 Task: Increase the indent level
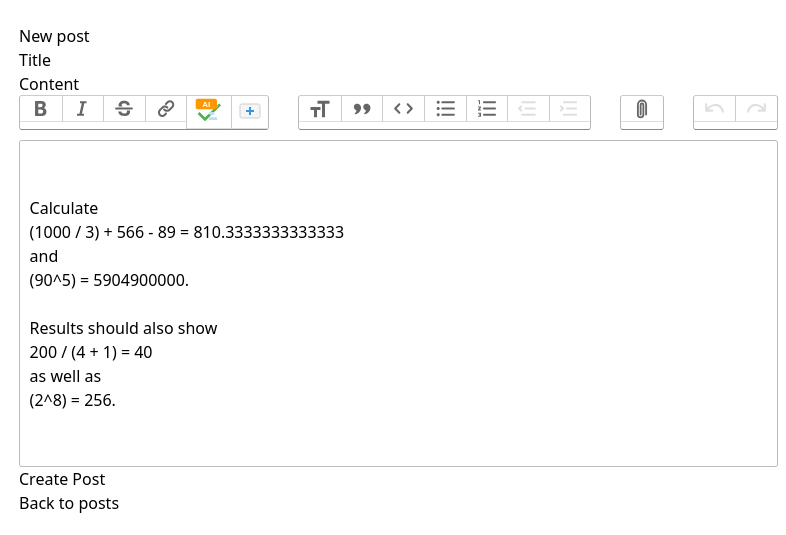click(569, 109)
